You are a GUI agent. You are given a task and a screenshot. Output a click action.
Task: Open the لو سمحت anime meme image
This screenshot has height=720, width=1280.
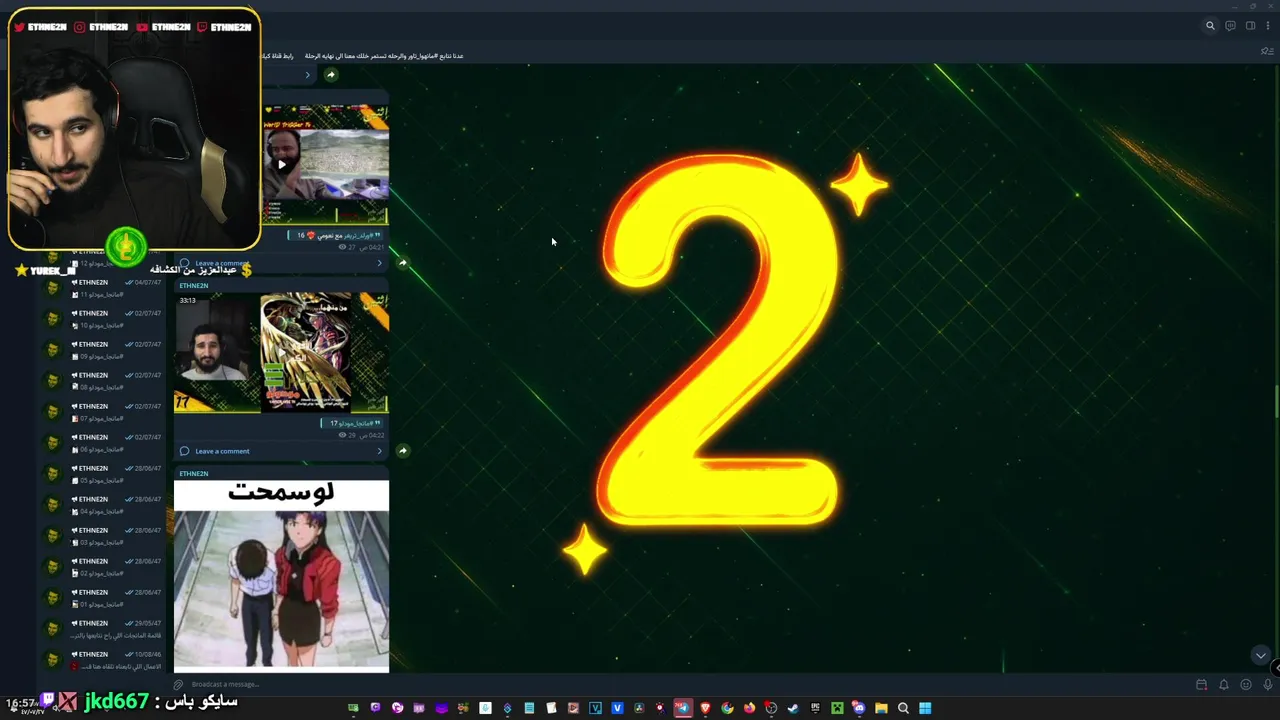click(281, 575)
